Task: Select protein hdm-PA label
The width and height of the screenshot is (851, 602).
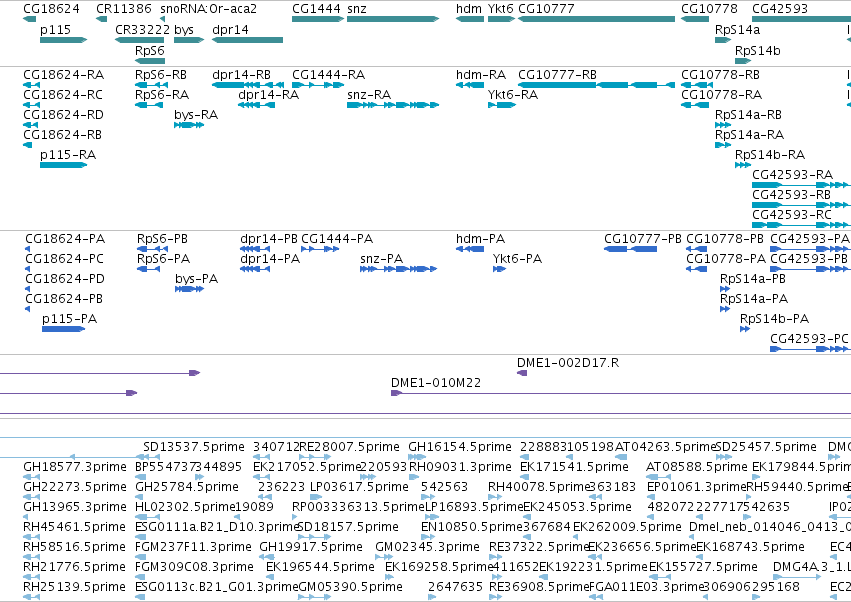Action: tap(480, 239)
